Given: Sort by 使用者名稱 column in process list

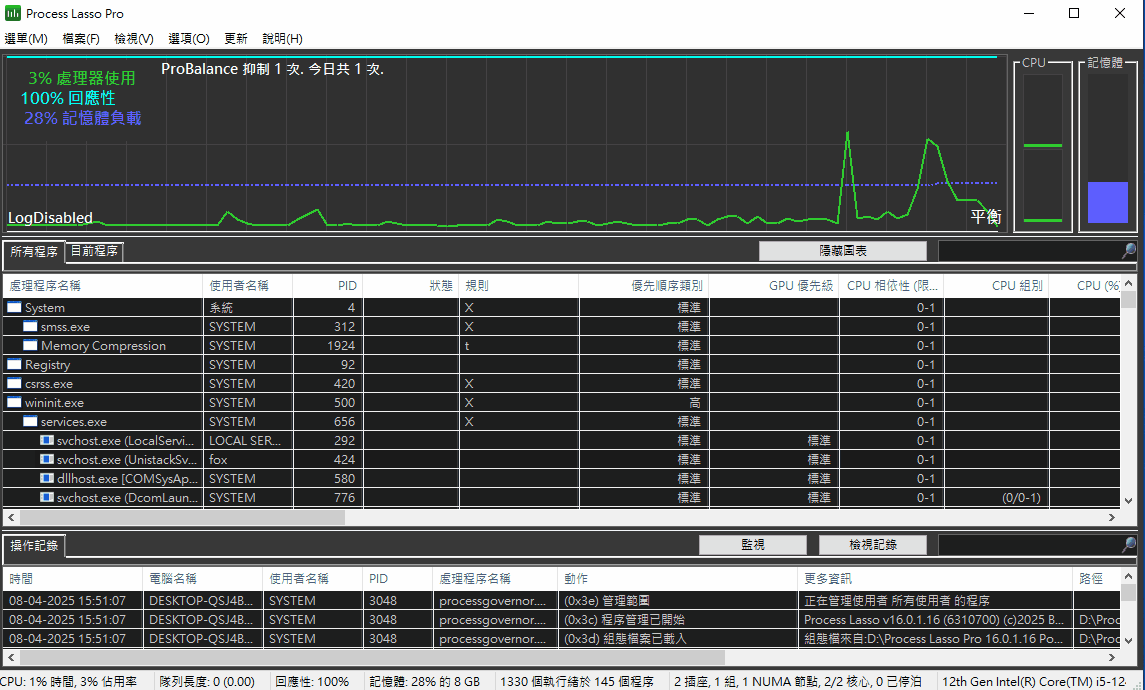Looking at the screenshot, I should tap(248, 285).
